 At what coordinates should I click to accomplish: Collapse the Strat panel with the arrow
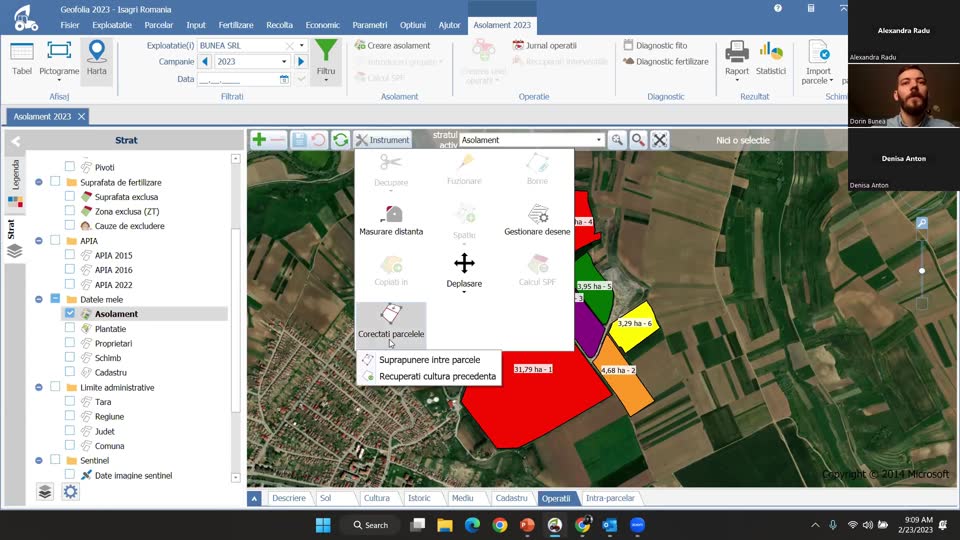tap(15, 141)
